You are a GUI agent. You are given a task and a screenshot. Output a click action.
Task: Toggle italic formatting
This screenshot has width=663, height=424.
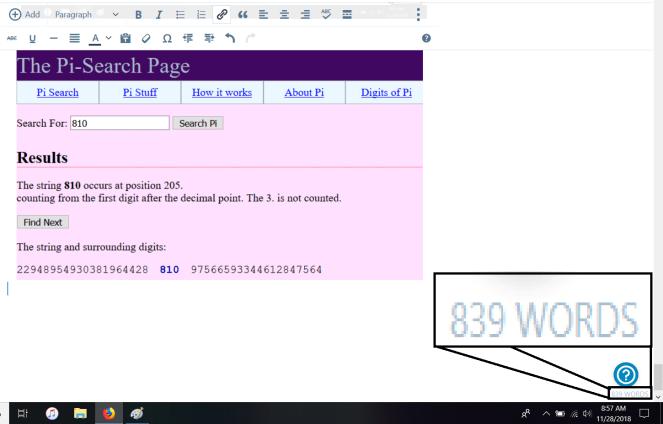point(159,15)
